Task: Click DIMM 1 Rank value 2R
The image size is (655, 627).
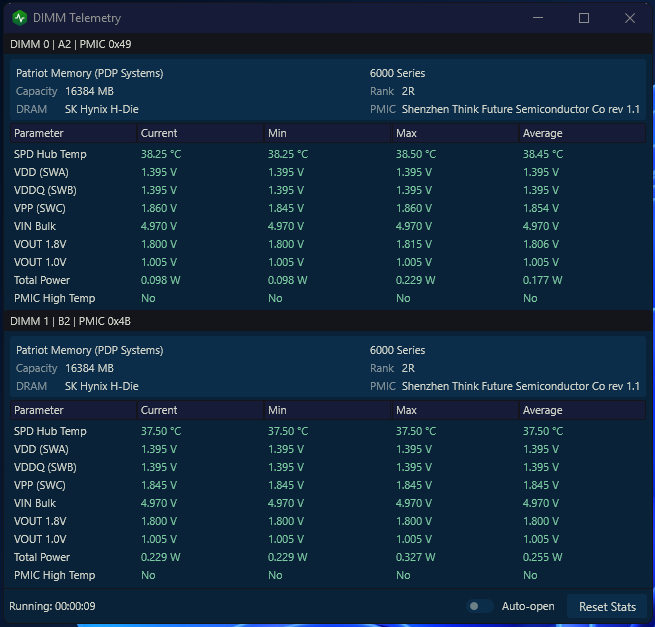Action: (x=408, y=368)
